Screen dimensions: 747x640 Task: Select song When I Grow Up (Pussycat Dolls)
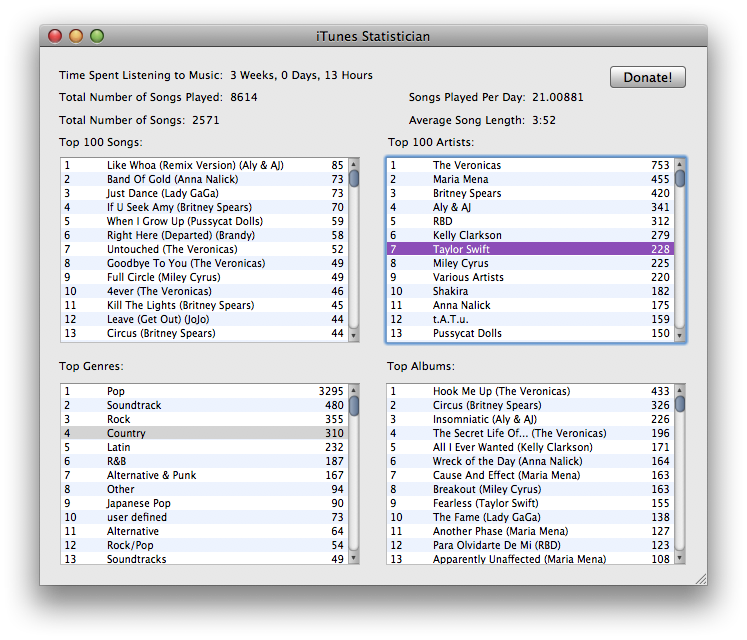tap(205, 221)
